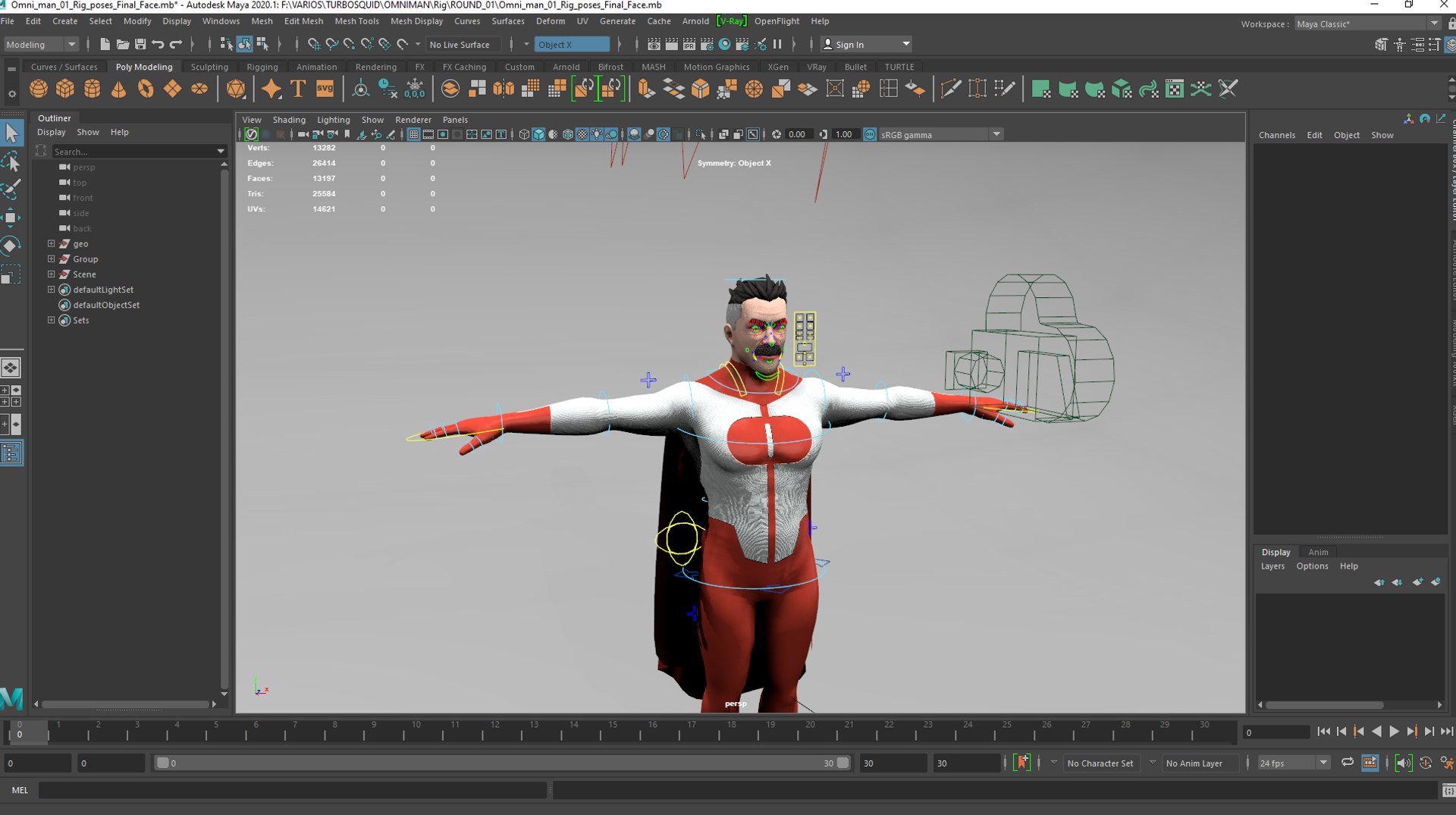Switch to the Rigging shelf tab
1456x815 pixels.
[x=262, y=67]
